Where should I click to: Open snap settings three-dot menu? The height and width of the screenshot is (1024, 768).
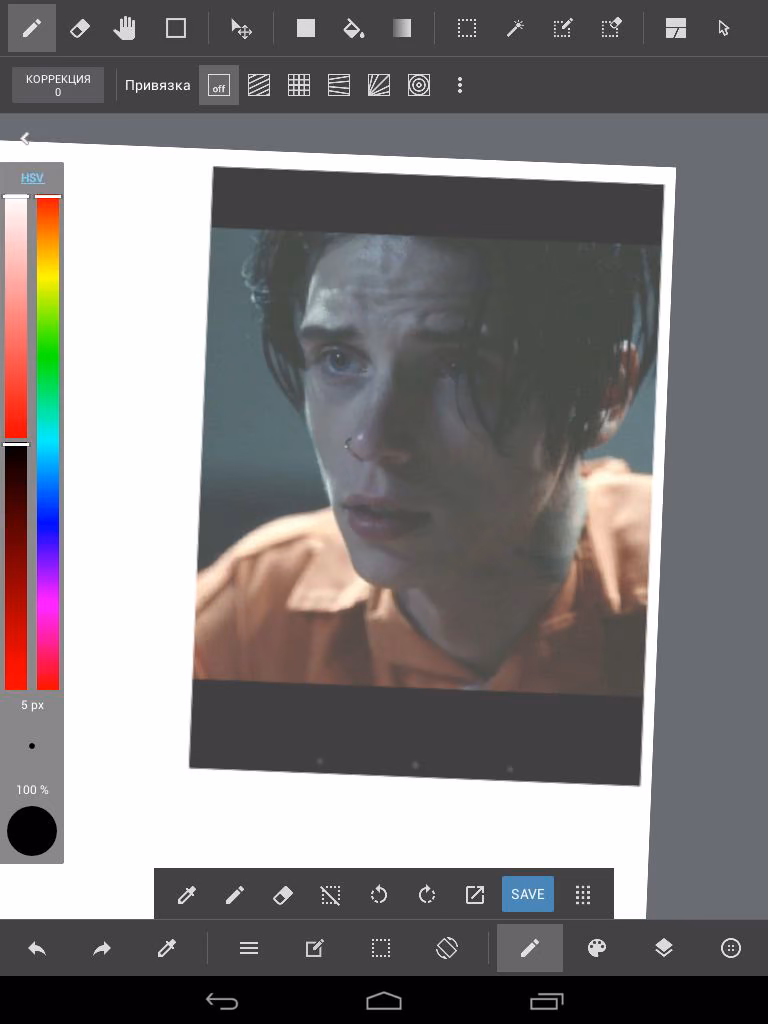click(x=460, y=85)
